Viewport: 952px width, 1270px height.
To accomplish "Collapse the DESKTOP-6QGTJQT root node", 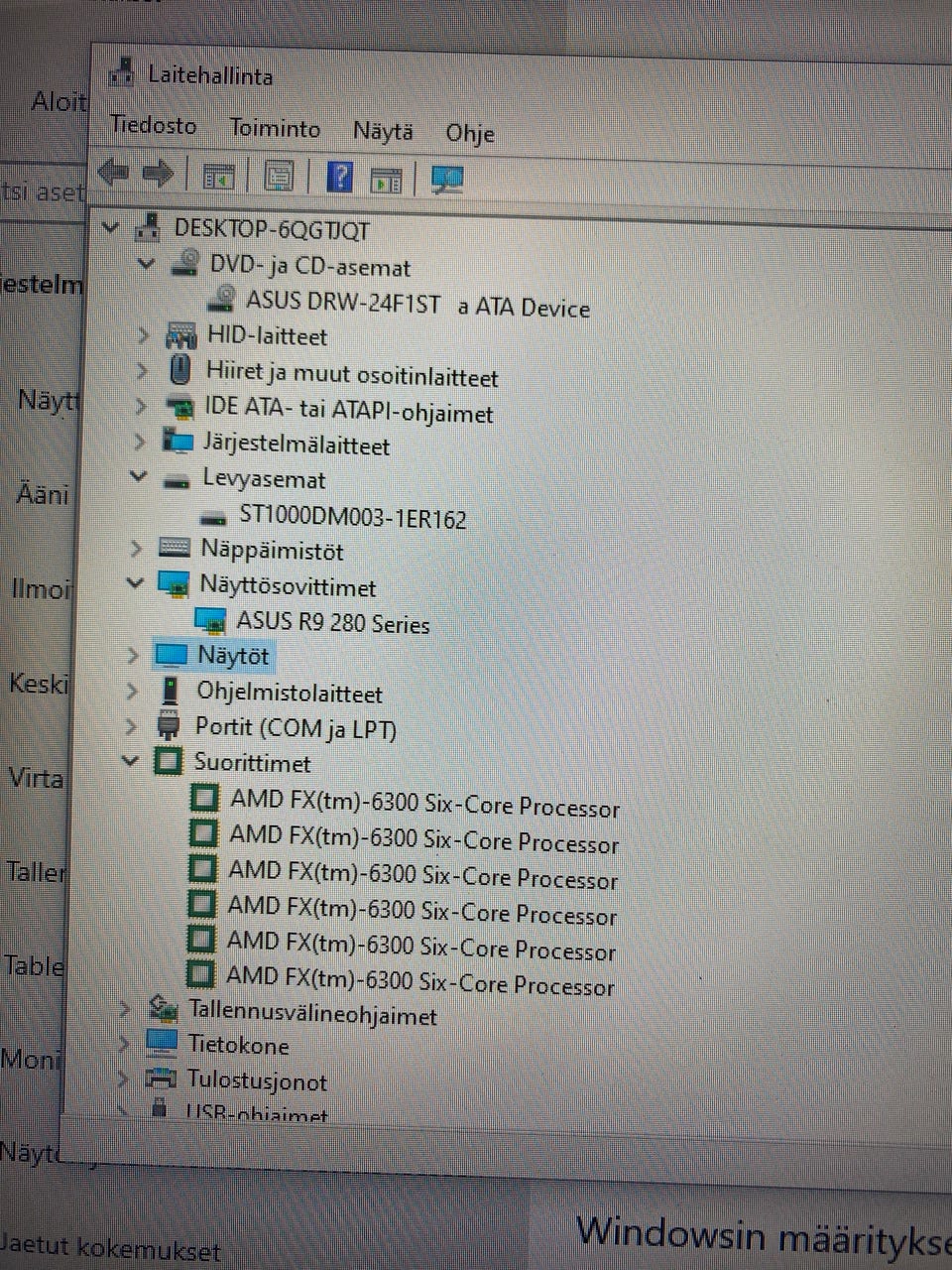I will pos(111,227).
